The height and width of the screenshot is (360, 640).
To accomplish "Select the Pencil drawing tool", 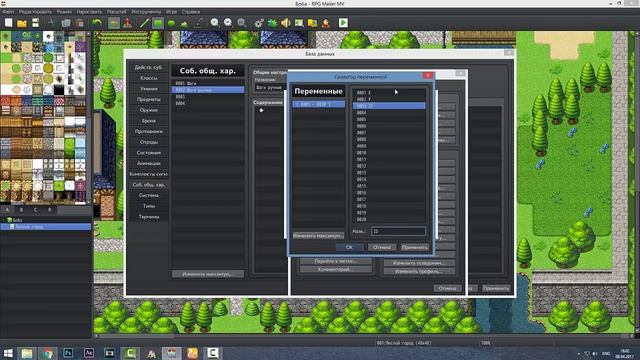I will tap(144, 23).
